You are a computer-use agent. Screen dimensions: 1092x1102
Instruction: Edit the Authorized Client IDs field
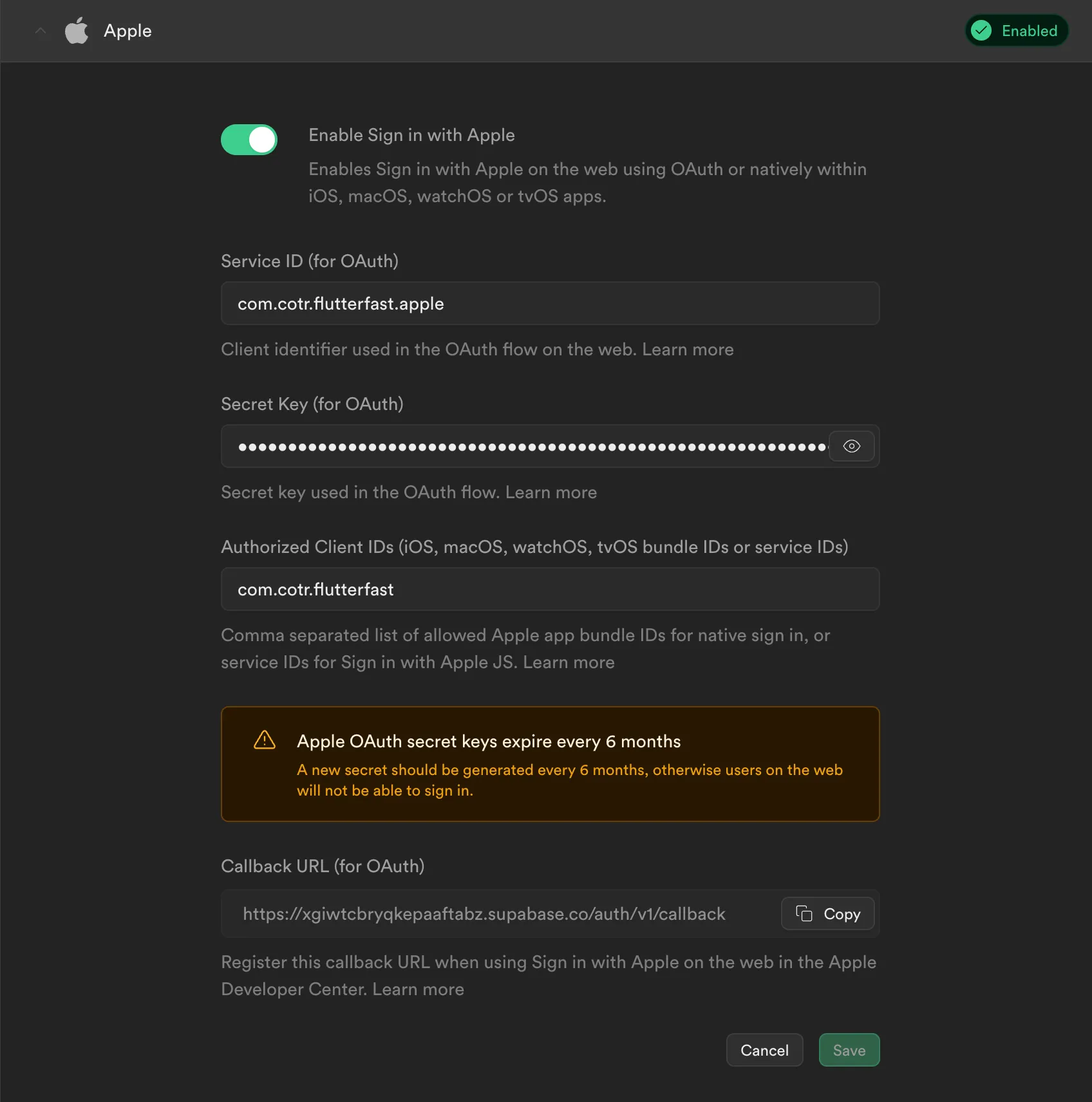click(550, 589)
